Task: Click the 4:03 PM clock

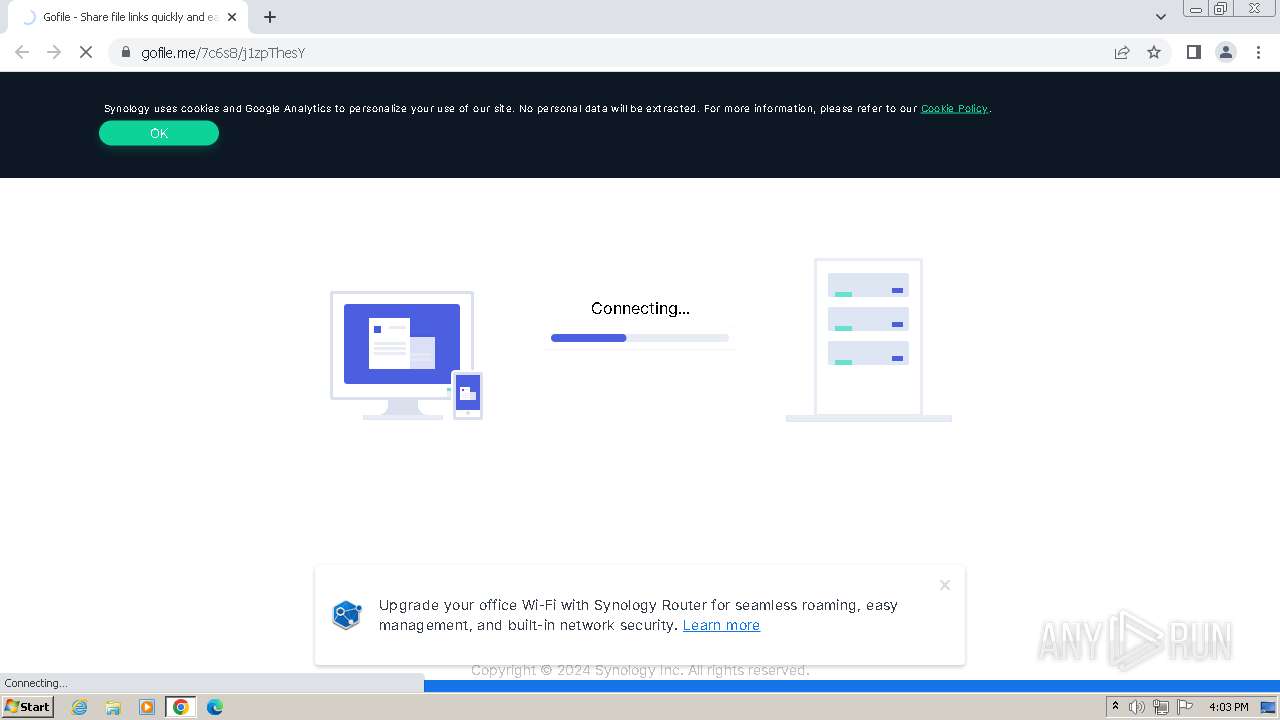Action: [x=1228, y=707]
